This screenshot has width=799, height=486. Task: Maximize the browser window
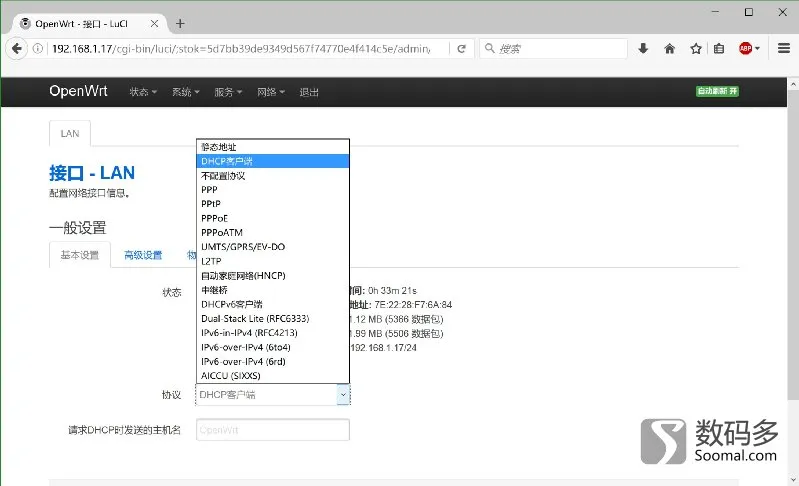point(749,12)
